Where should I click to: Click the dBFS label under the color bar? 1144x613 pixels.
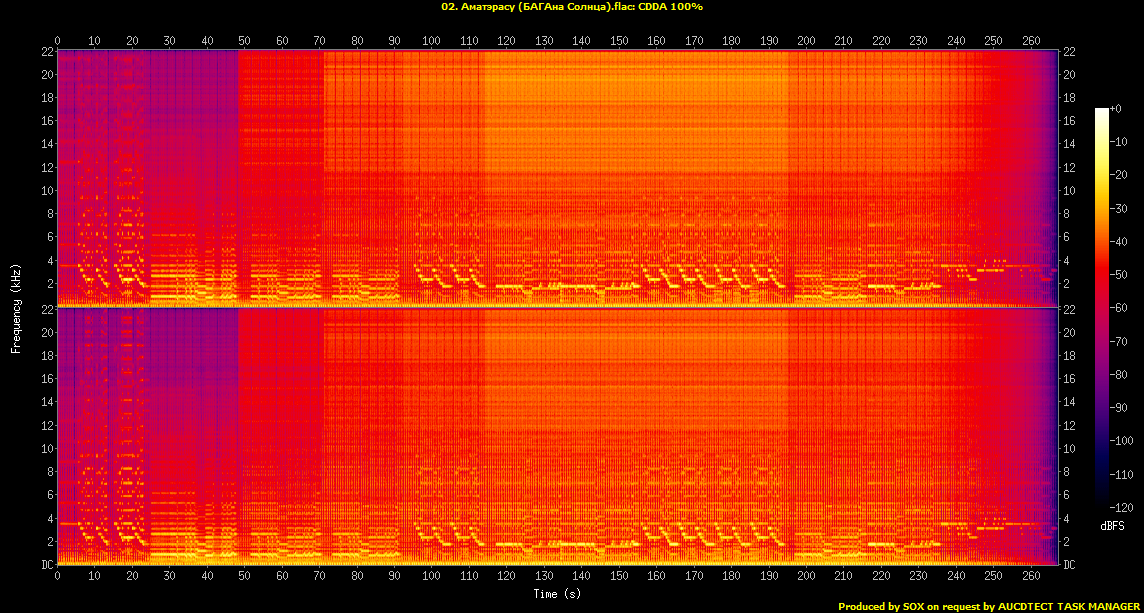pos(1113,525)
